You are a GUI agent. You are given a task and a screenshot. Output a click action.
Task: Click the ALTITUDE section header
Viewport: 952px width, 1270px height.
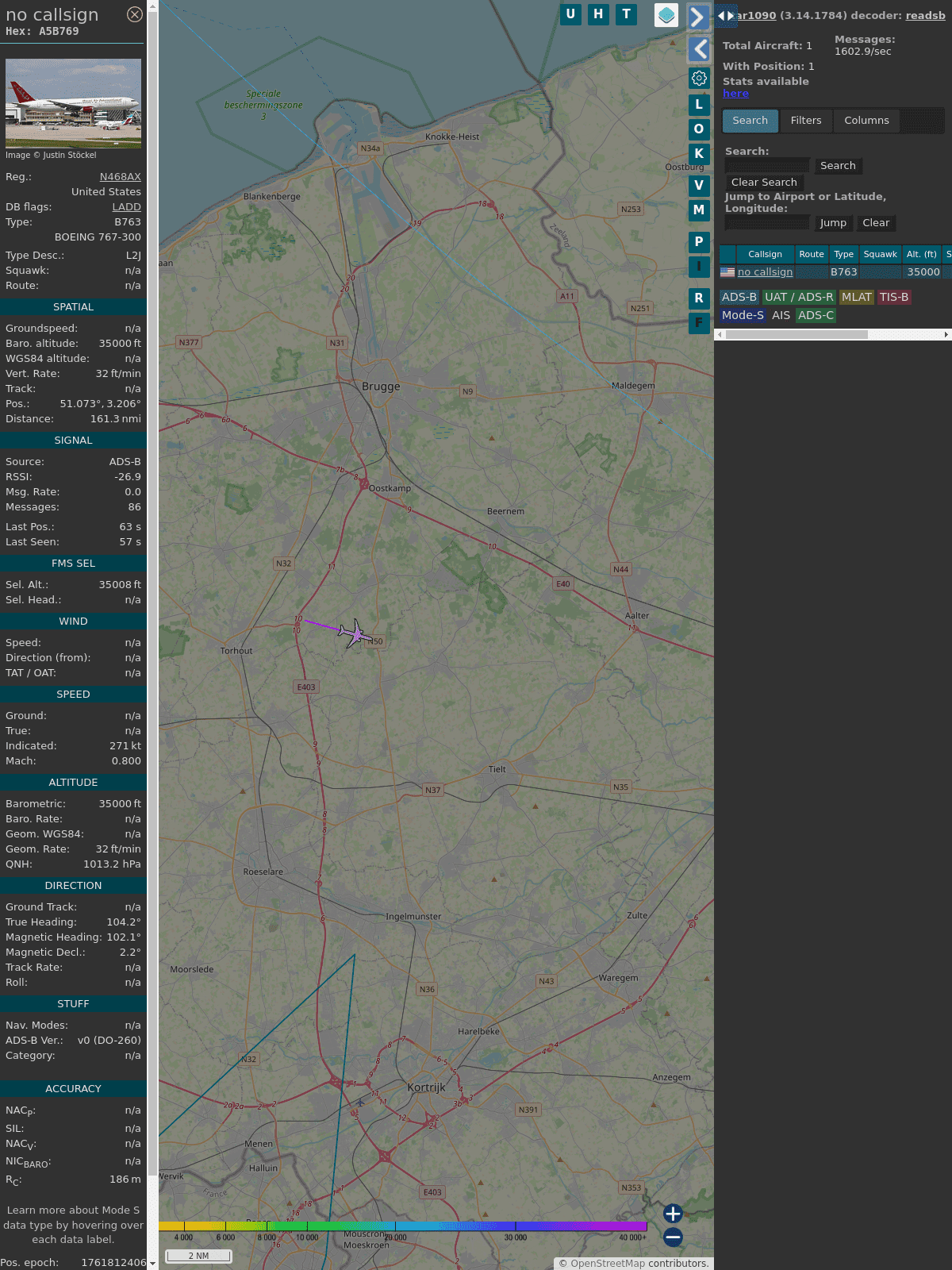(73, 782)
